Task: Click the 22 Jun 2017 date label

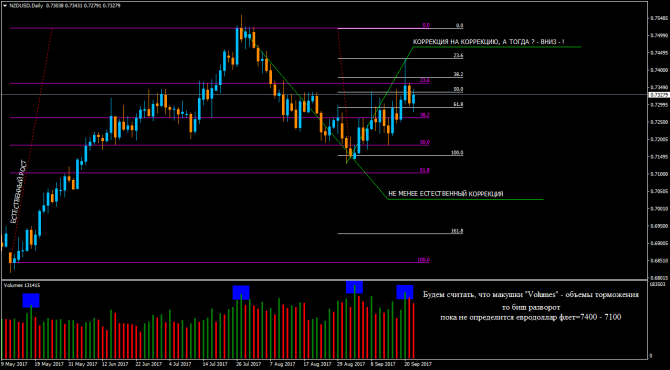Action: [149, 364]
